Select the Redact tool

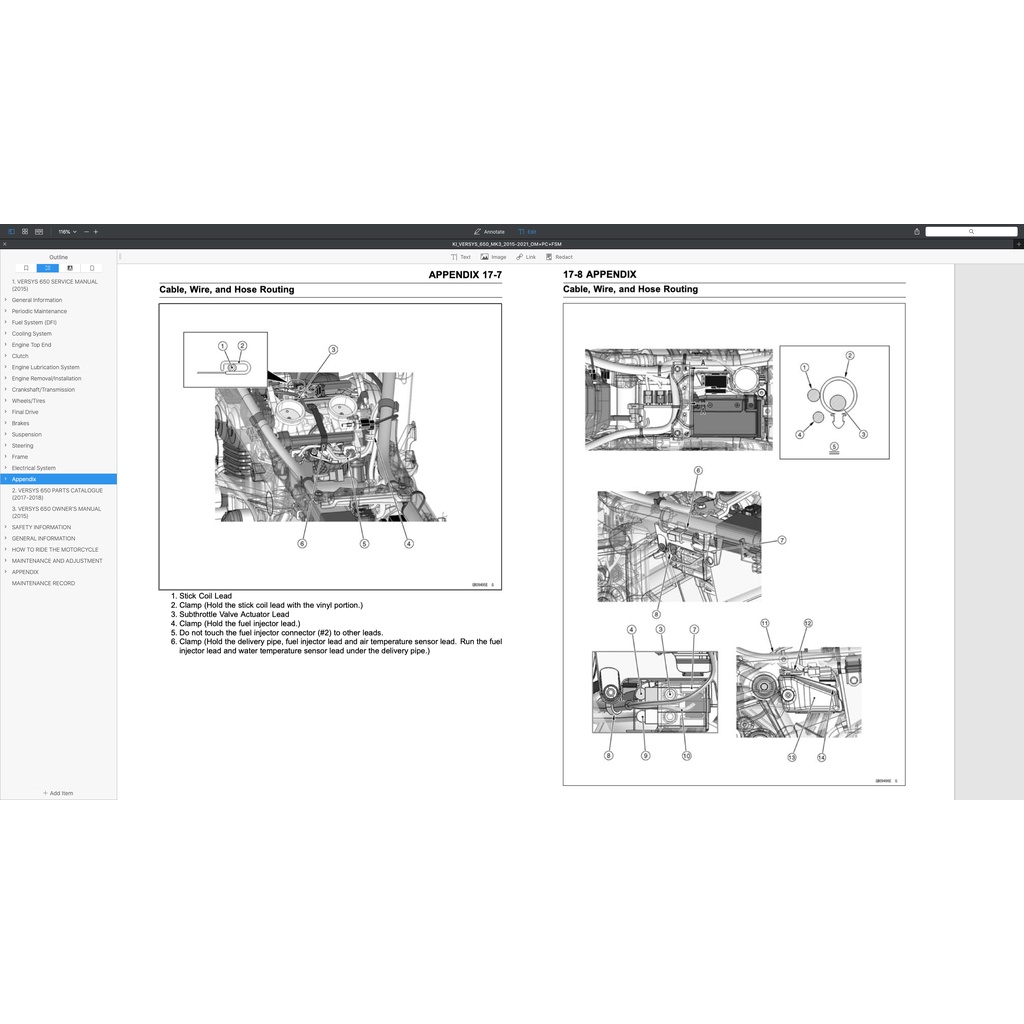coord(559,257)
